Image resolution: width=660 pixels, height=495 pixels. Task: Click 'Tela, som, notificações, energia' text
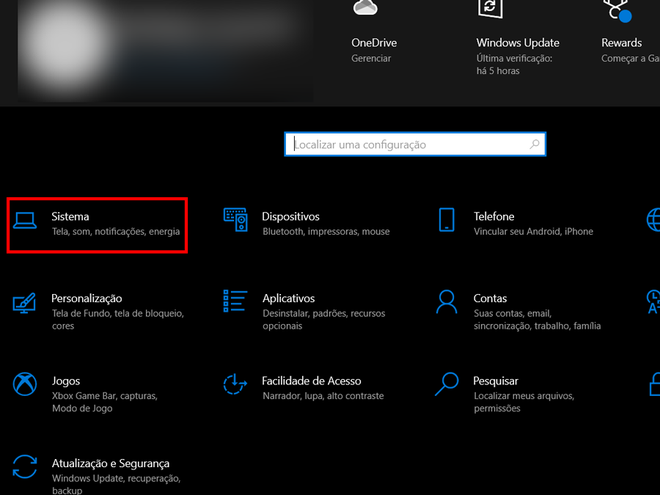pyautogui.click(x=116, y=232)
